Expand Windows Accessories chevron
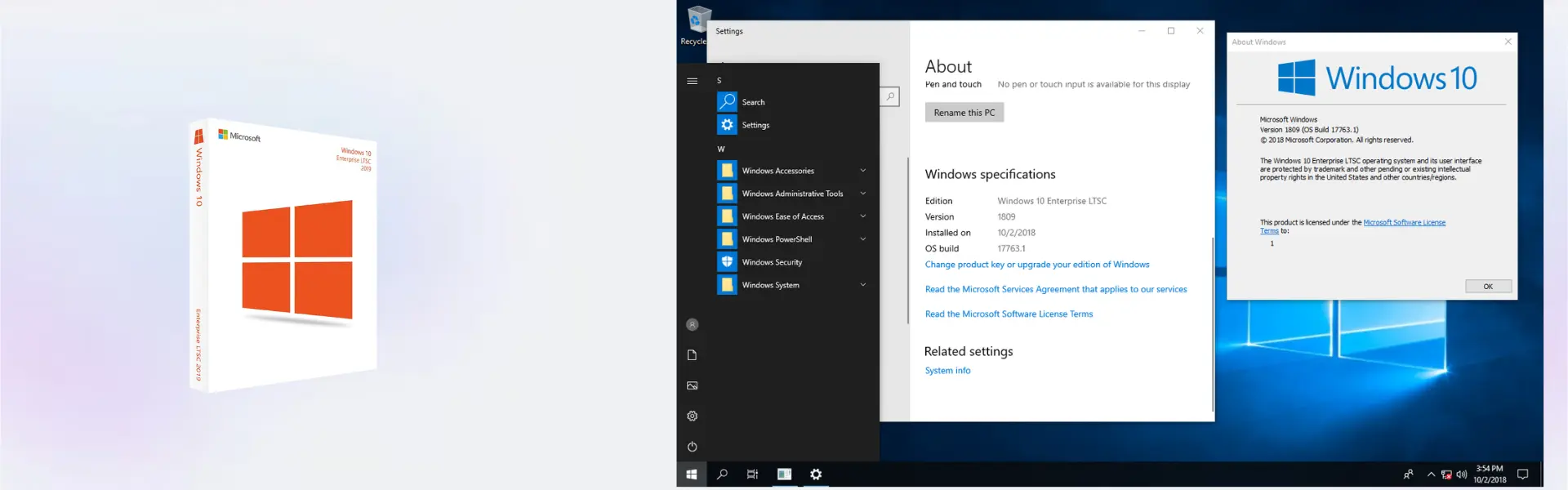This screenshot has height=490, width=1568. (x=862, y=171)
